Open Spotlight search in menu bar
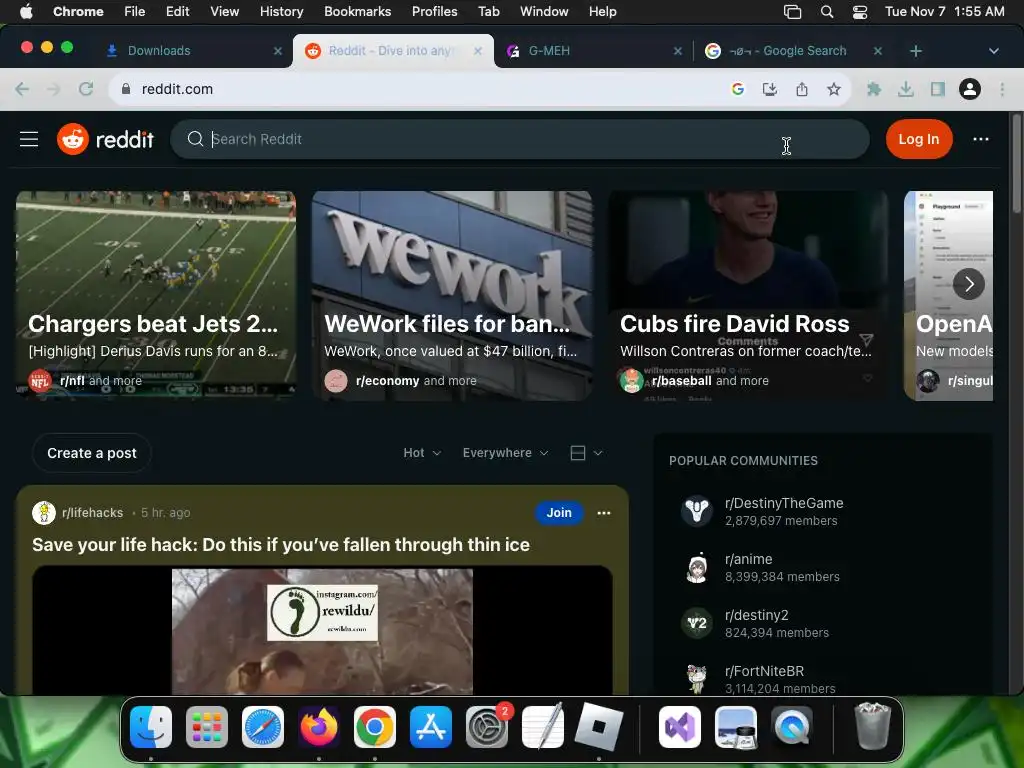1024x768 pixels. tap(827, 12)
